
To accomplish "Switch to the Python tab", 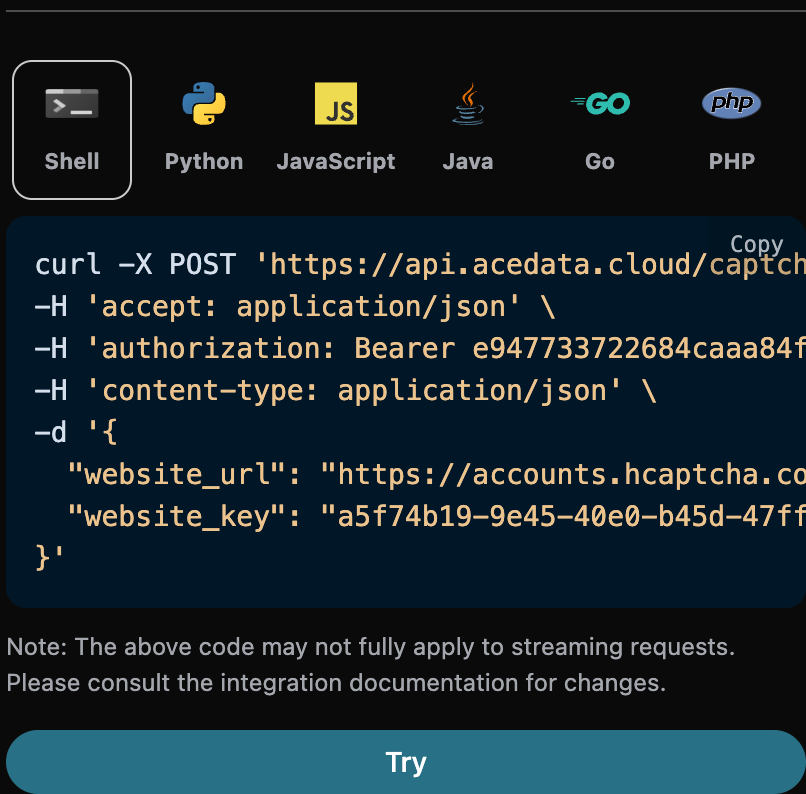I will (x=203, y=161).
